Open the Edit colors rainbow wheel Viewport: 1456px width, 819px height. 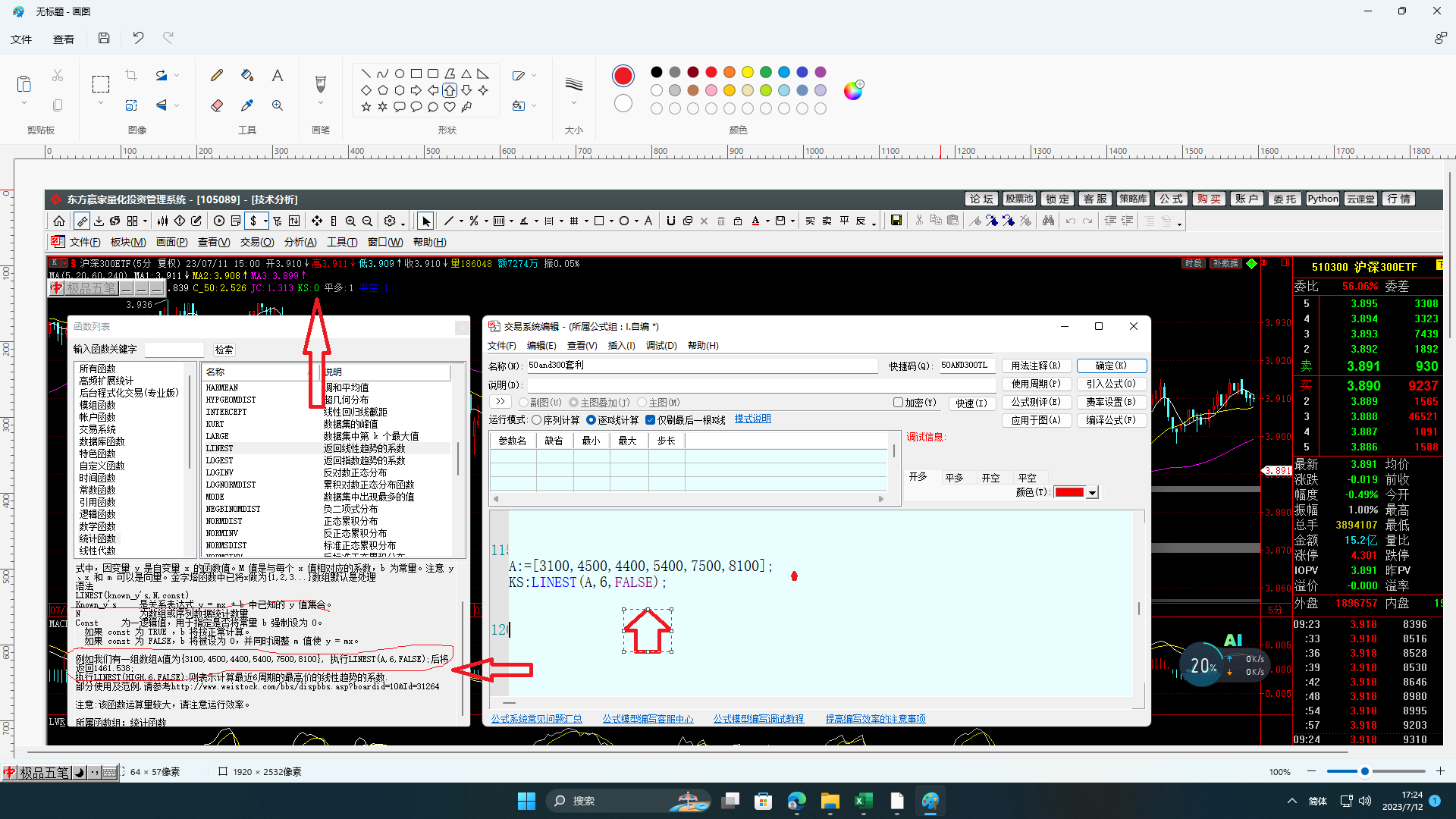tap(854, 90)
